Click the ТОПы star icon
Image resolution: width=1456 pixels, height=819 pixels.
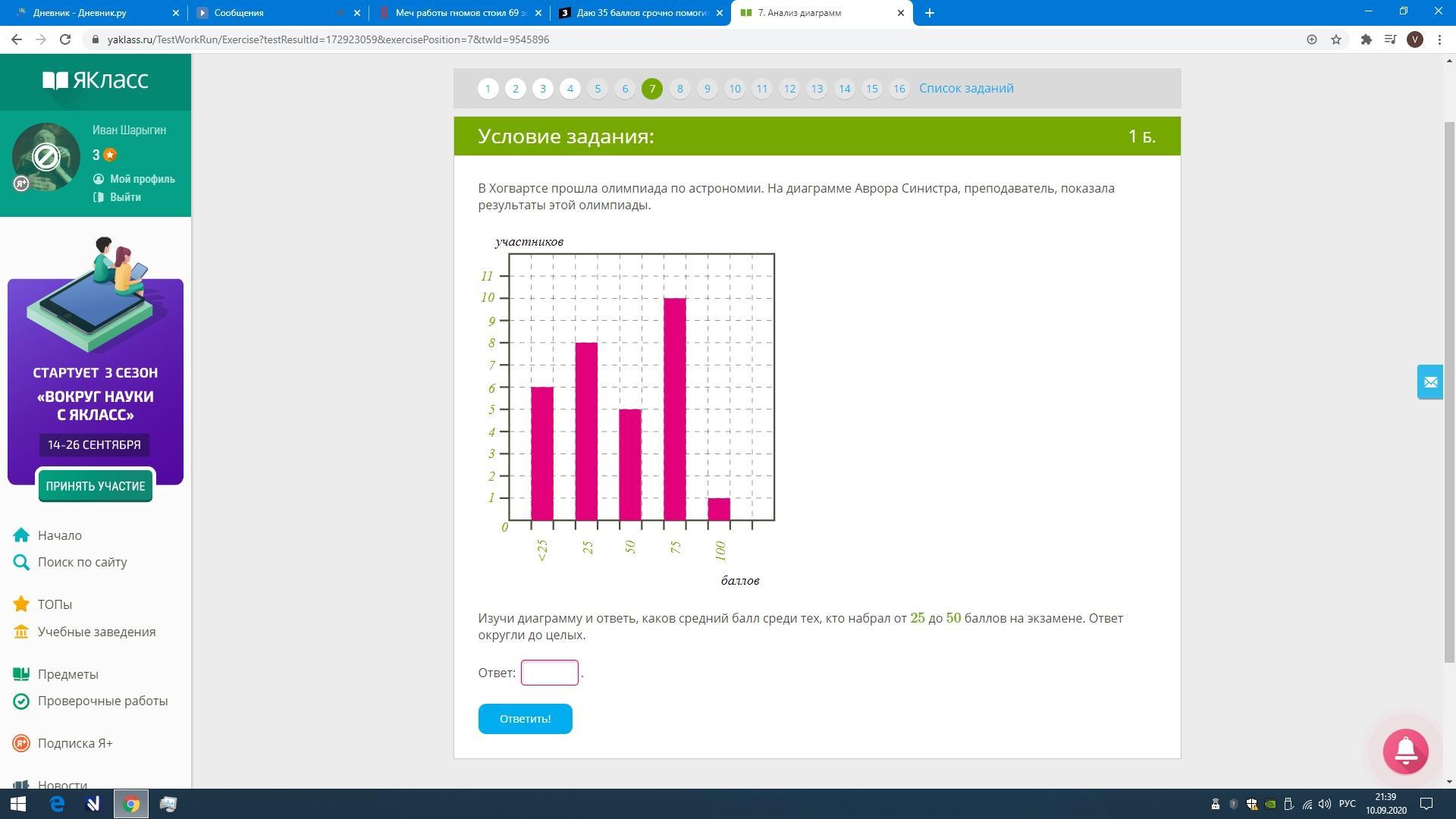click(x=21, y=604)
